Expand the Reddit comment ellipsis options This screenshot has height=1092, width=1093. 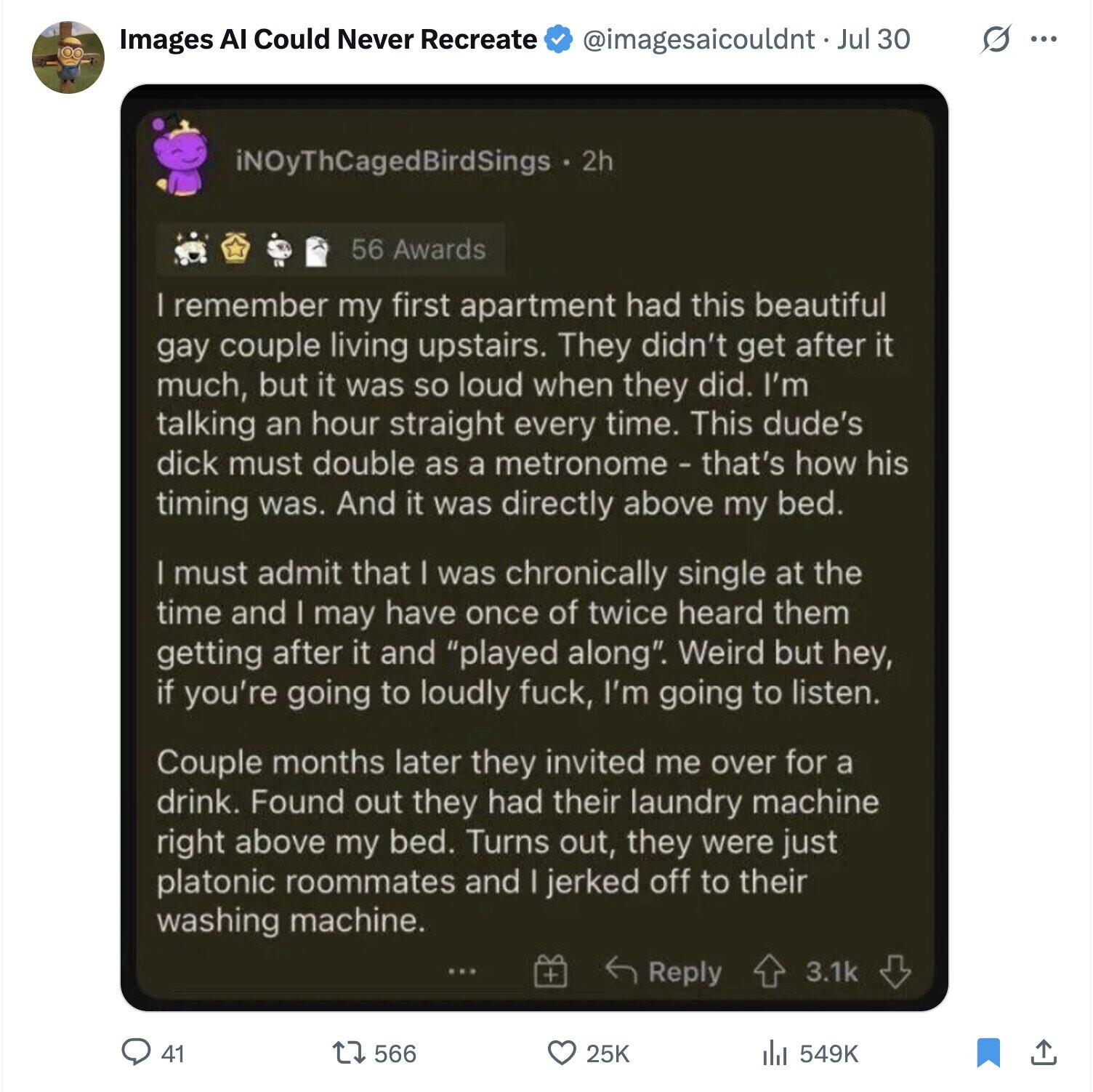462,971
